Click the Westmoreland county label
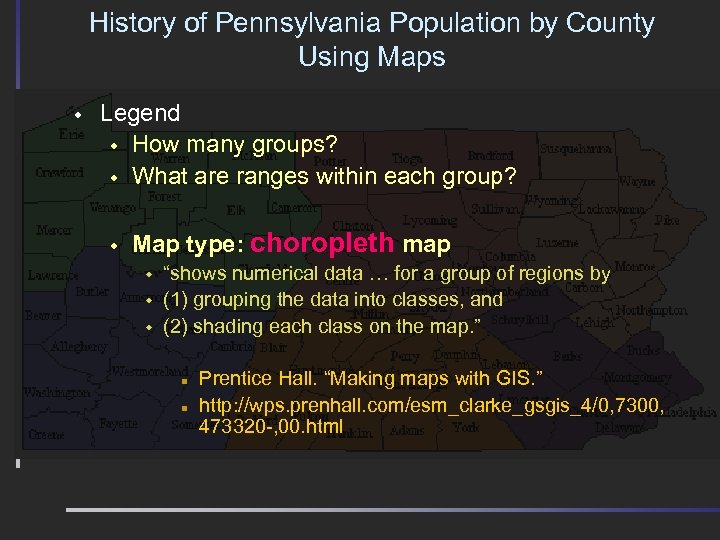Screen dimensions: 720x540 pyautogui.click(x=150, y=371)
